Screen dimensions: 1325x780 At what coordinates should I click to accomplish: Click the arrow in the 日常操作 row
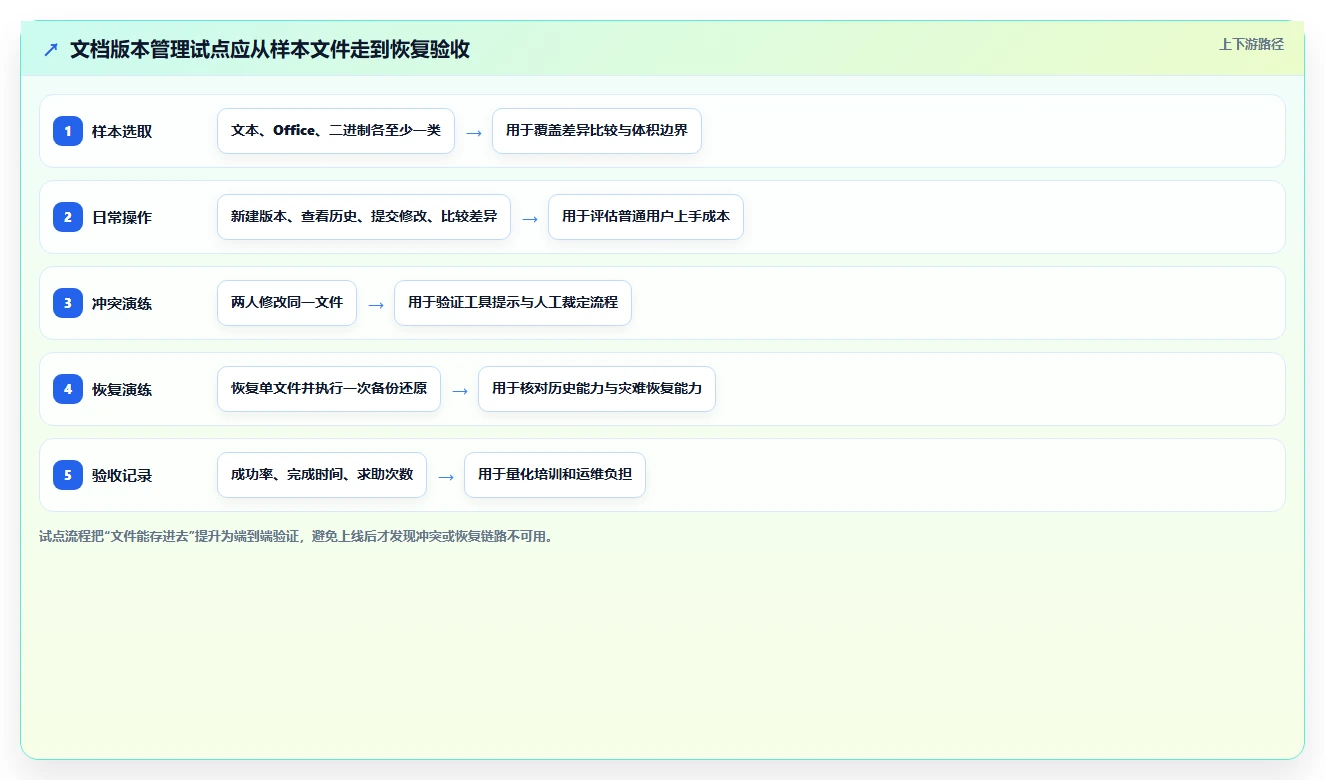coord(530,218)
